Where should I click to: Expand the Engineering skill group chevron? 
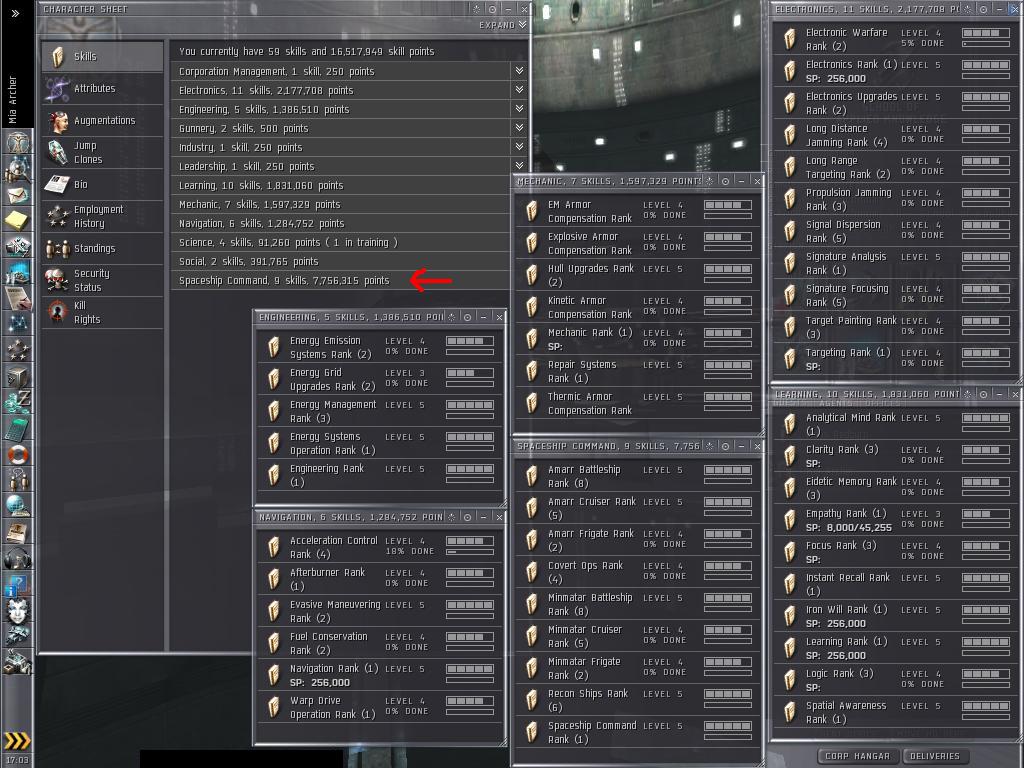[x=519, y=108]
